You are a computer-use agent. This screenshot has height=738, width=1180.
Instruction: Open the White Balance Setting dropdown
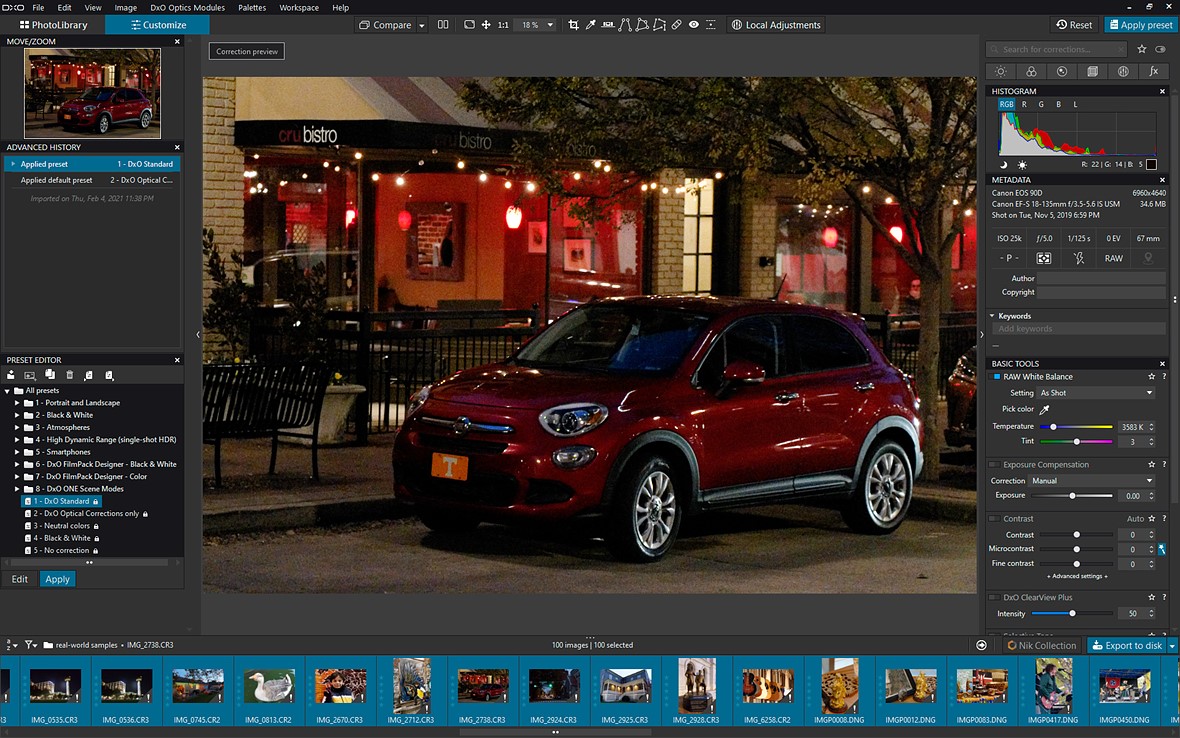click(1095, 393)
